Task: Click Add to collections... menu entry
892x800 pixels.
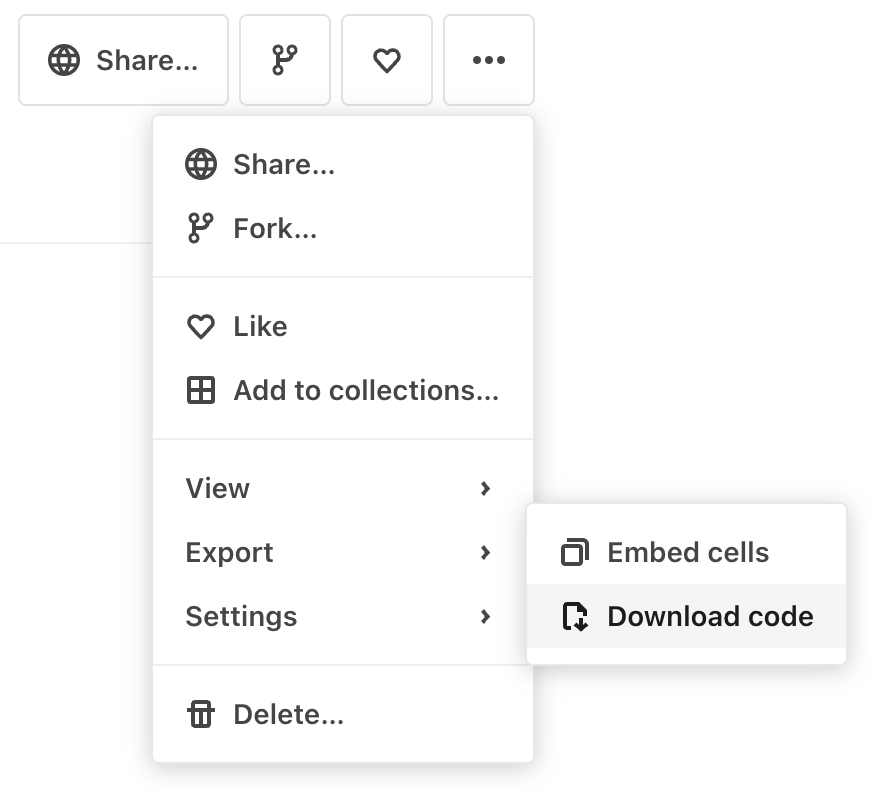Action: coord(366,390)
